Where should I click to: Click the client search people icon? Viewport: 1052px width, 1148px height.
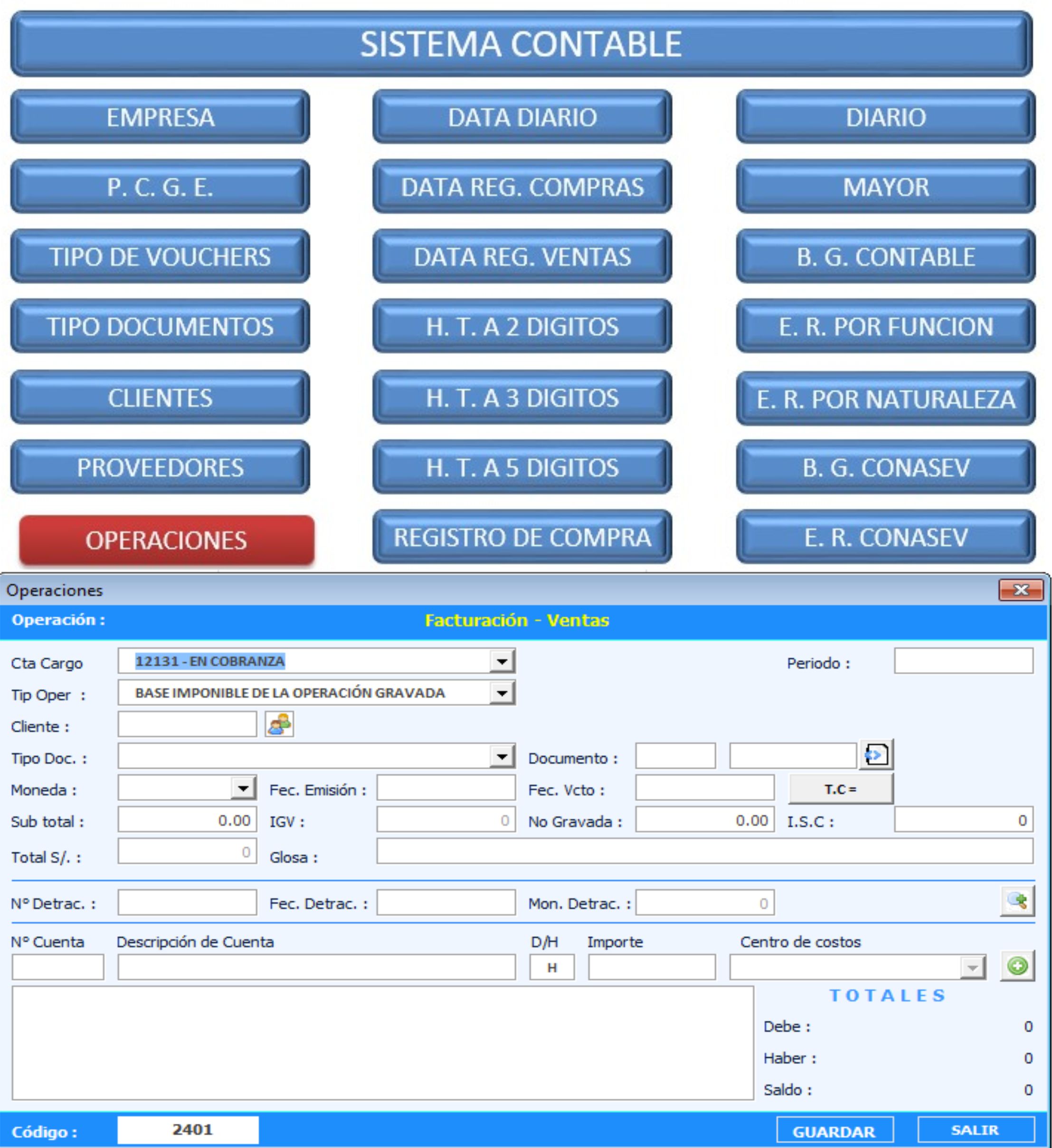279,725
